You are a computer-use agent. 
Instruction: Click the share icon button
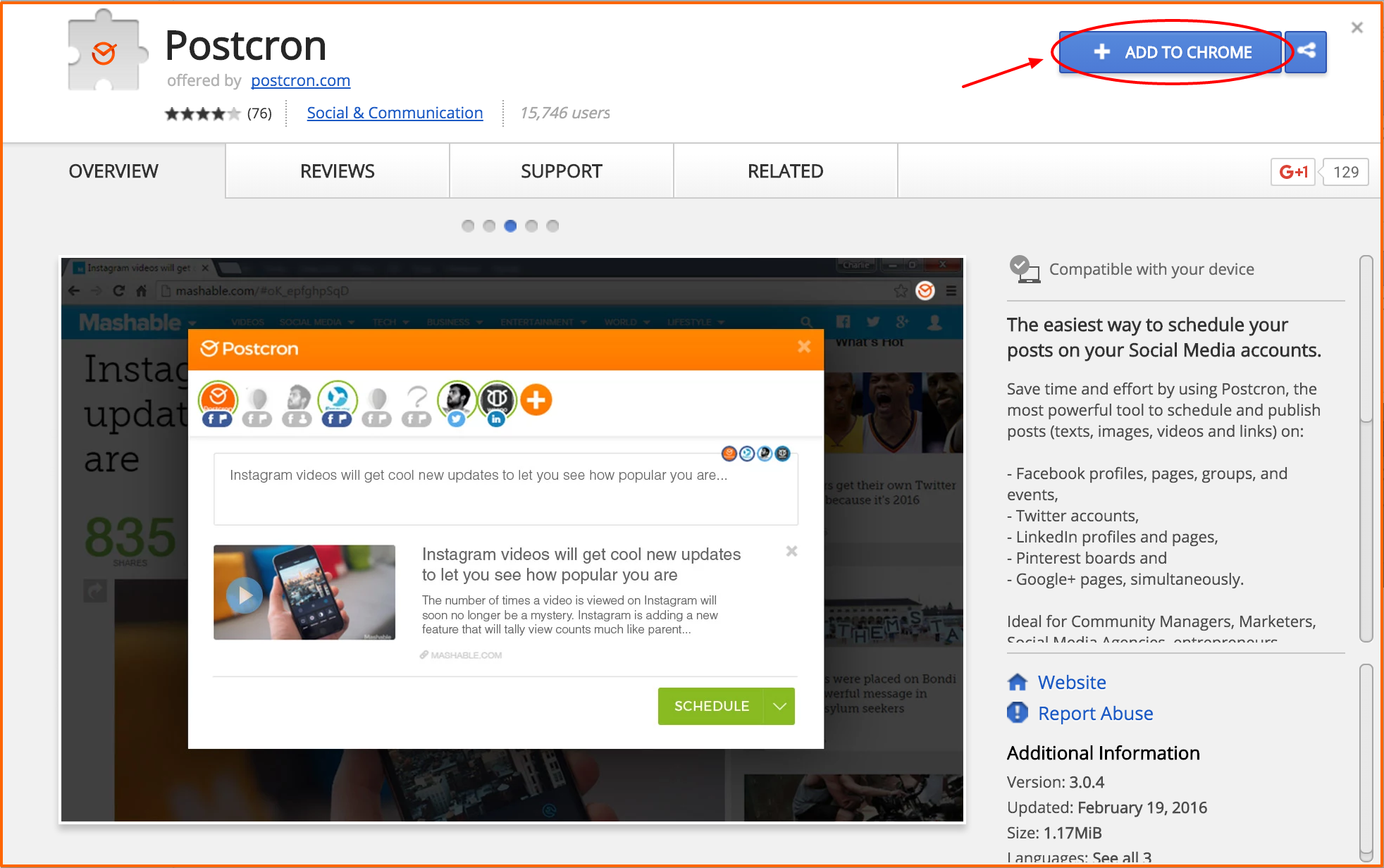tap(1306, 51)
